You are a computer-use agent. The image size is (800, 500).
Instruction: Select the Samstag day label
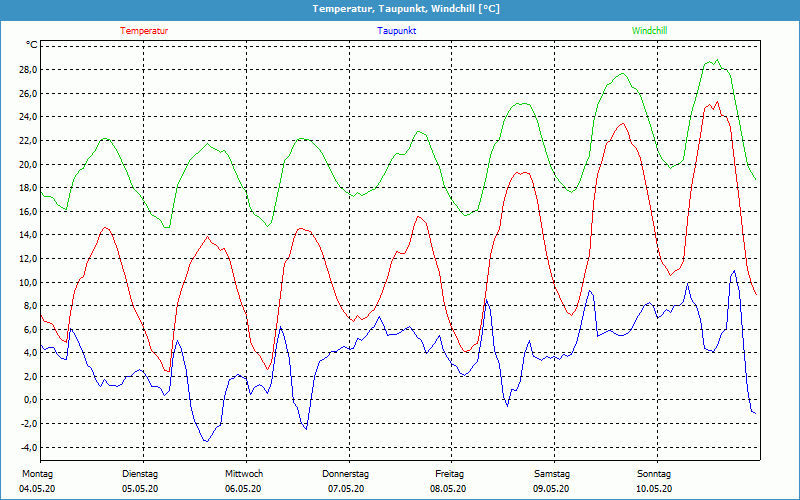click(552, 474)
